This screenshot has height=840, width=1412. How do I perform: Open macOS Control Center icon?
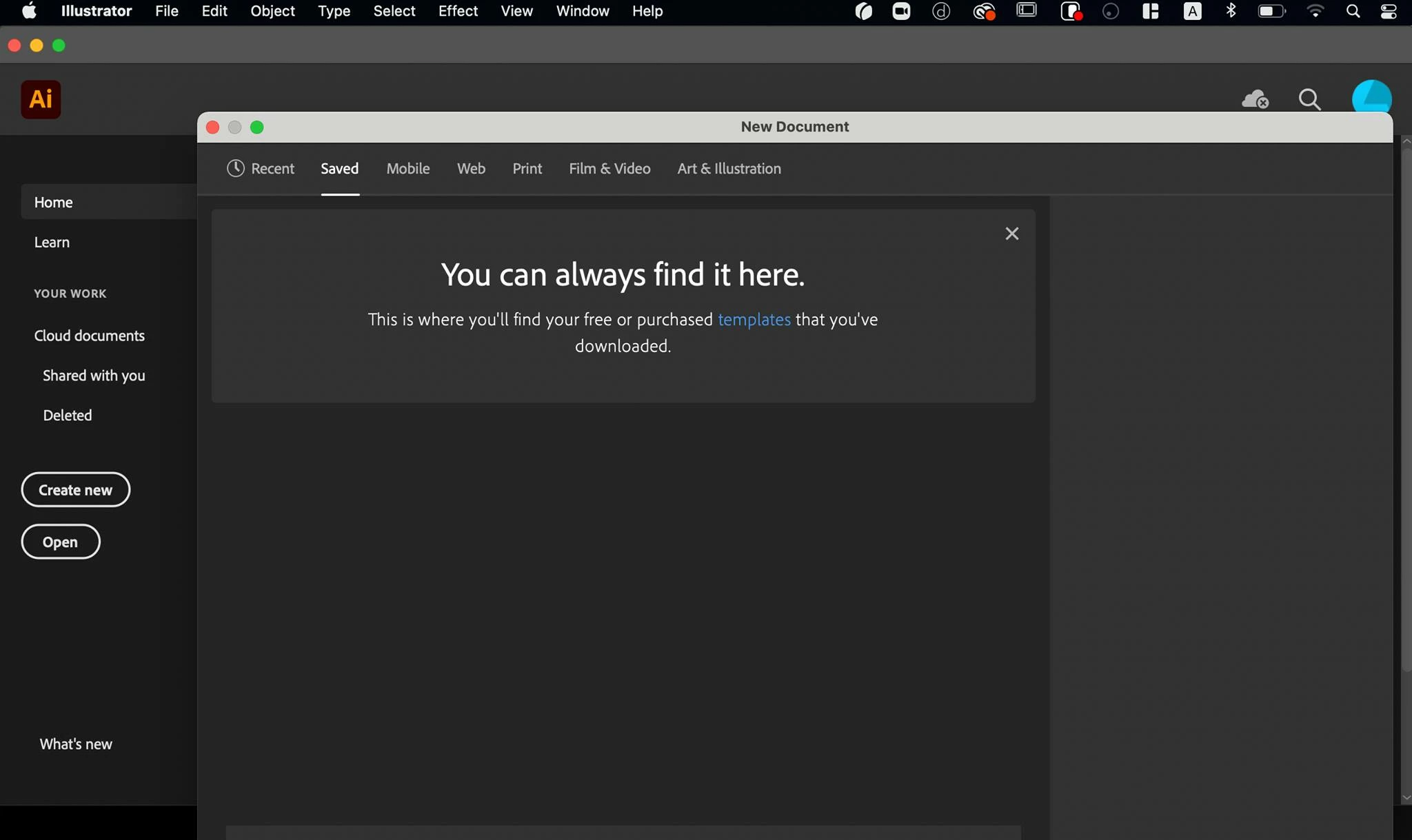click(x=1389, y=11)
